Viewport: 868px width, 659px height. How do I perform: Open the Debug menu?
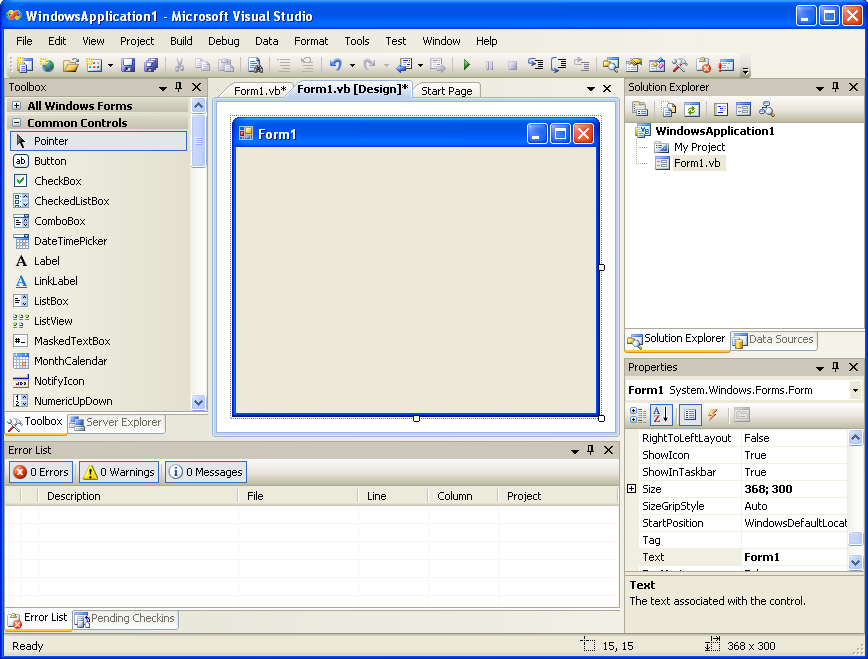click(x=223, y=41)
